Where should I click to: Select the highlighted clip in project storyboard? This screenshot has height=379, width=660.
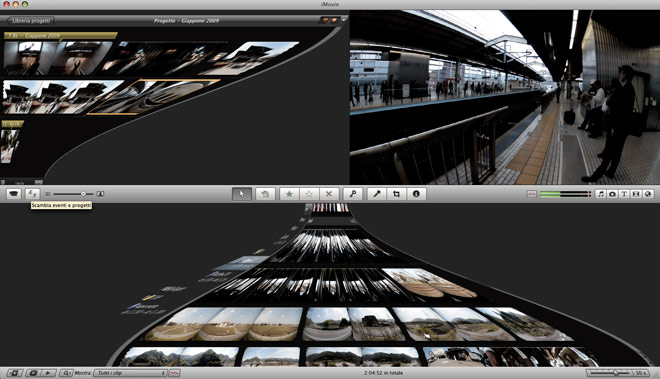click(x=154, y=97)
